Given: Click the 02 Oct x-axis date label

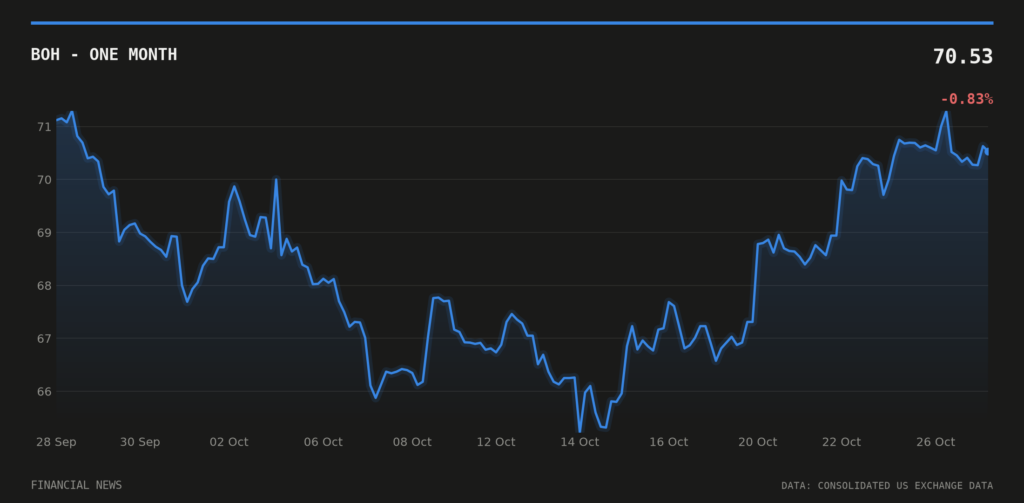Looking at the screenshot, I should click(x=229, y=442).
